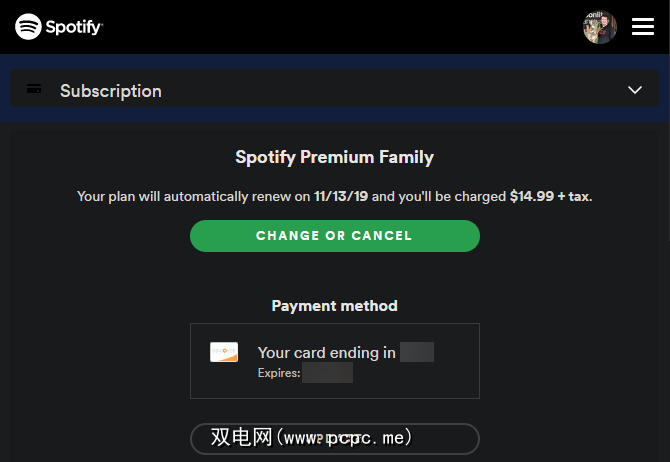670x462 pixels.
Task: Open the profile avatar picture
Action: 600,27
